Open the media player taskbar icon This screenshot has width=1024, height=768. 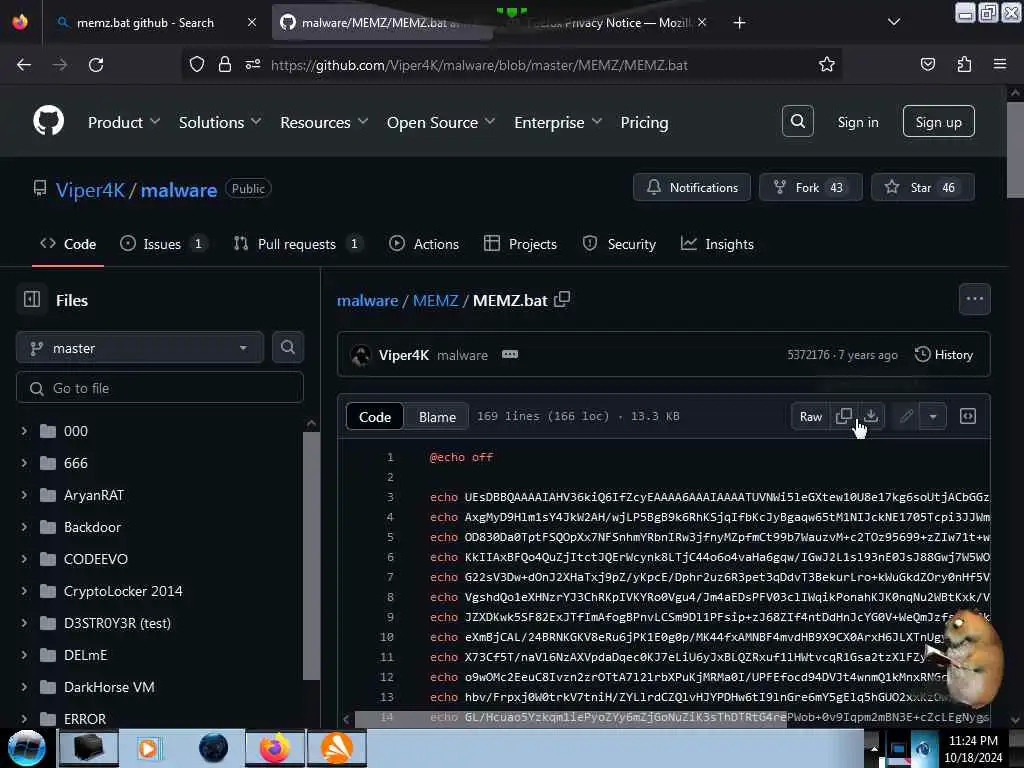[148, 748]
